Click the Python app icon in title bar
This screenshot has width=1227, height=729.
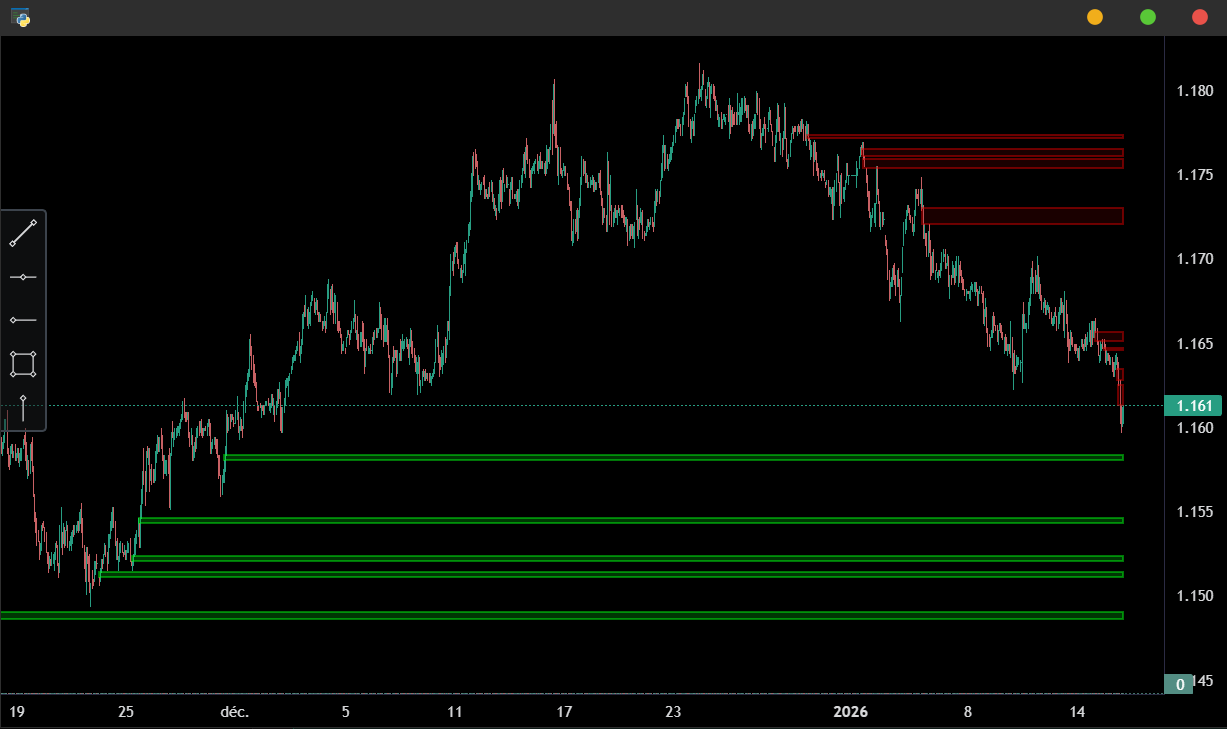click(20, 17)
